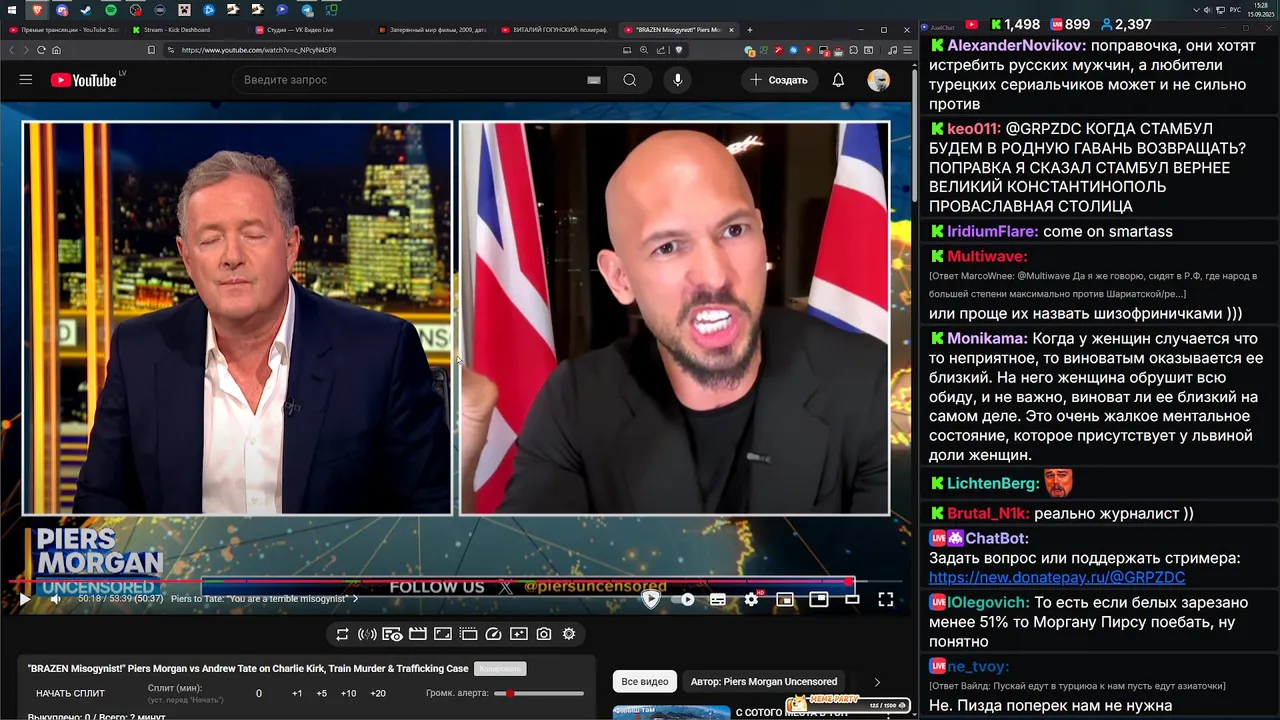Adjust the Громк. алерта volume slider

pyautogui.click(x=540, y=693)
